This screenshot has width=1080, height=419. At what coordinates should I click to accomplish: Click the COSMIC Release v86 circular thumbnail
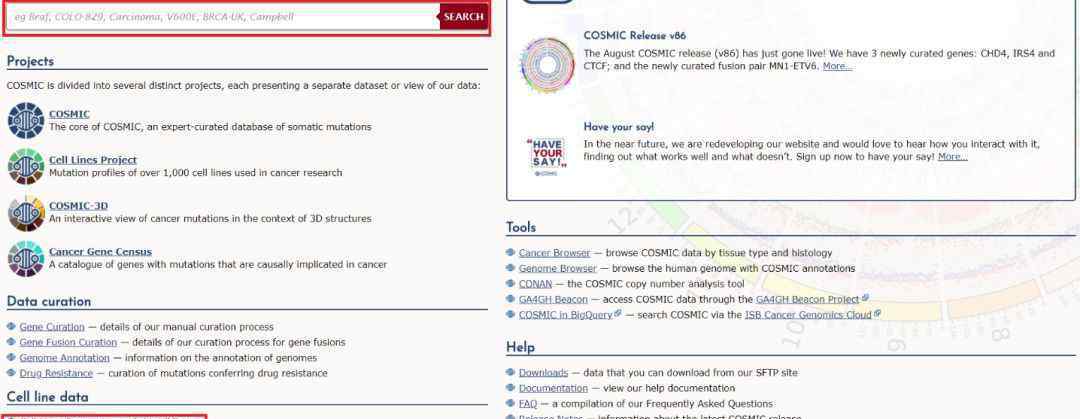point(548,65)
